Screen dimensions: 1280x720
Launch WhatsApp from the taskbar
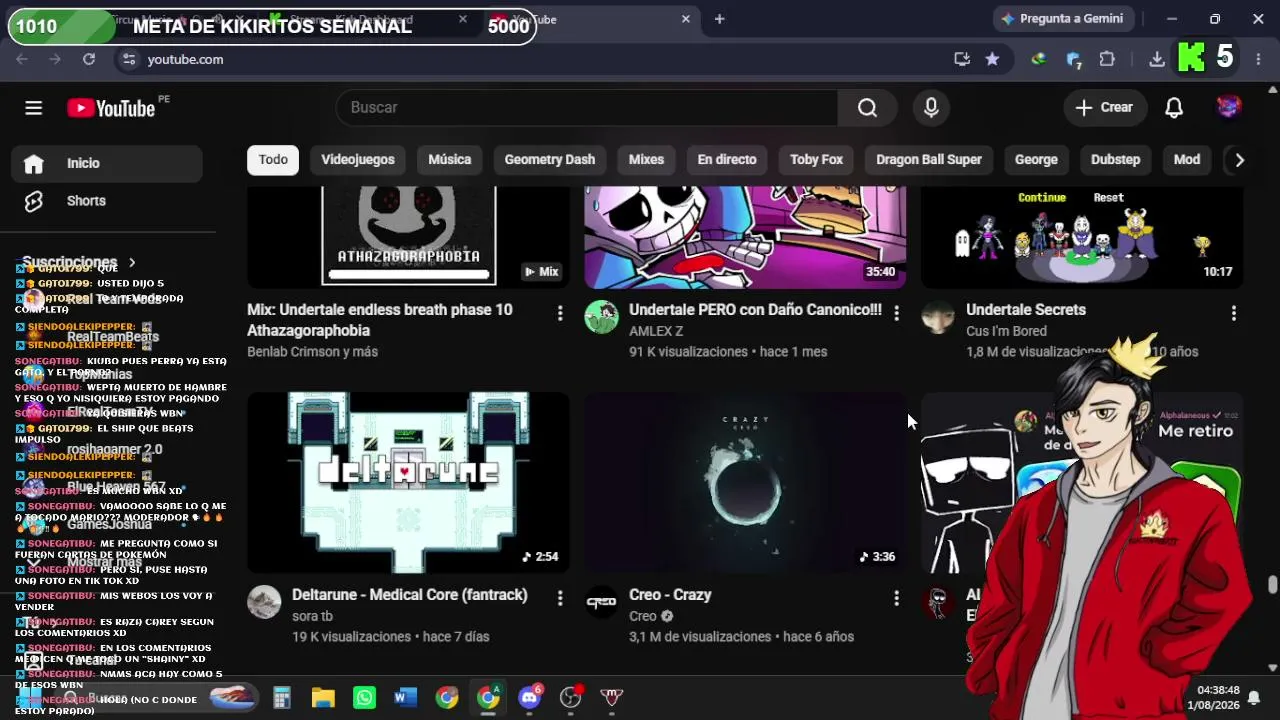tap(365, 697)
